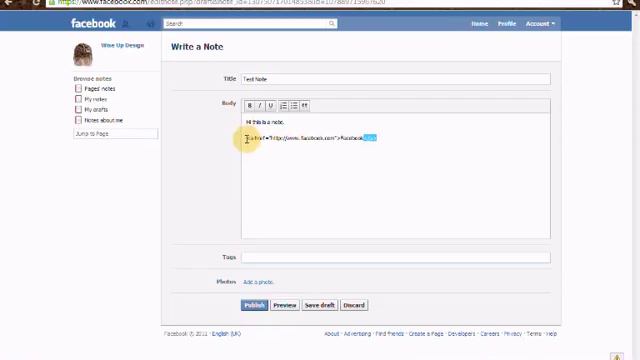
Task: Insert a bulleted list
Action: coord(294,106)
